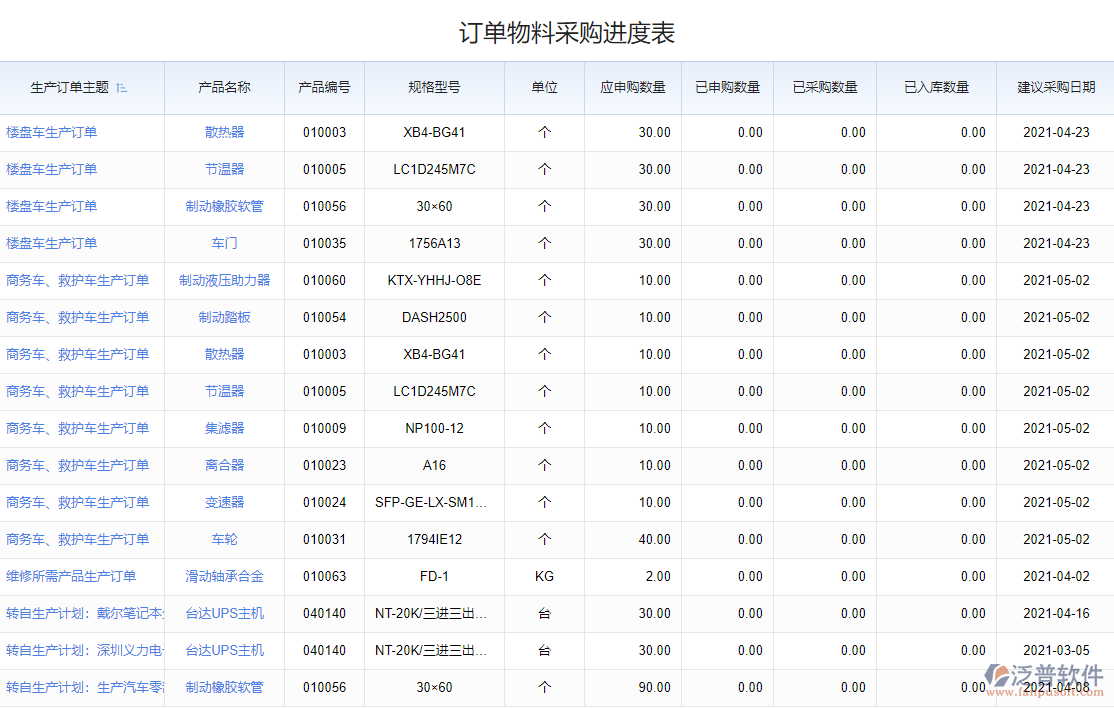Image resolution: width=1114 pixels, height=708 pixels.
Task: Select the KTX-YHHJ-O8E specification cell
Action: pos(434,280)
